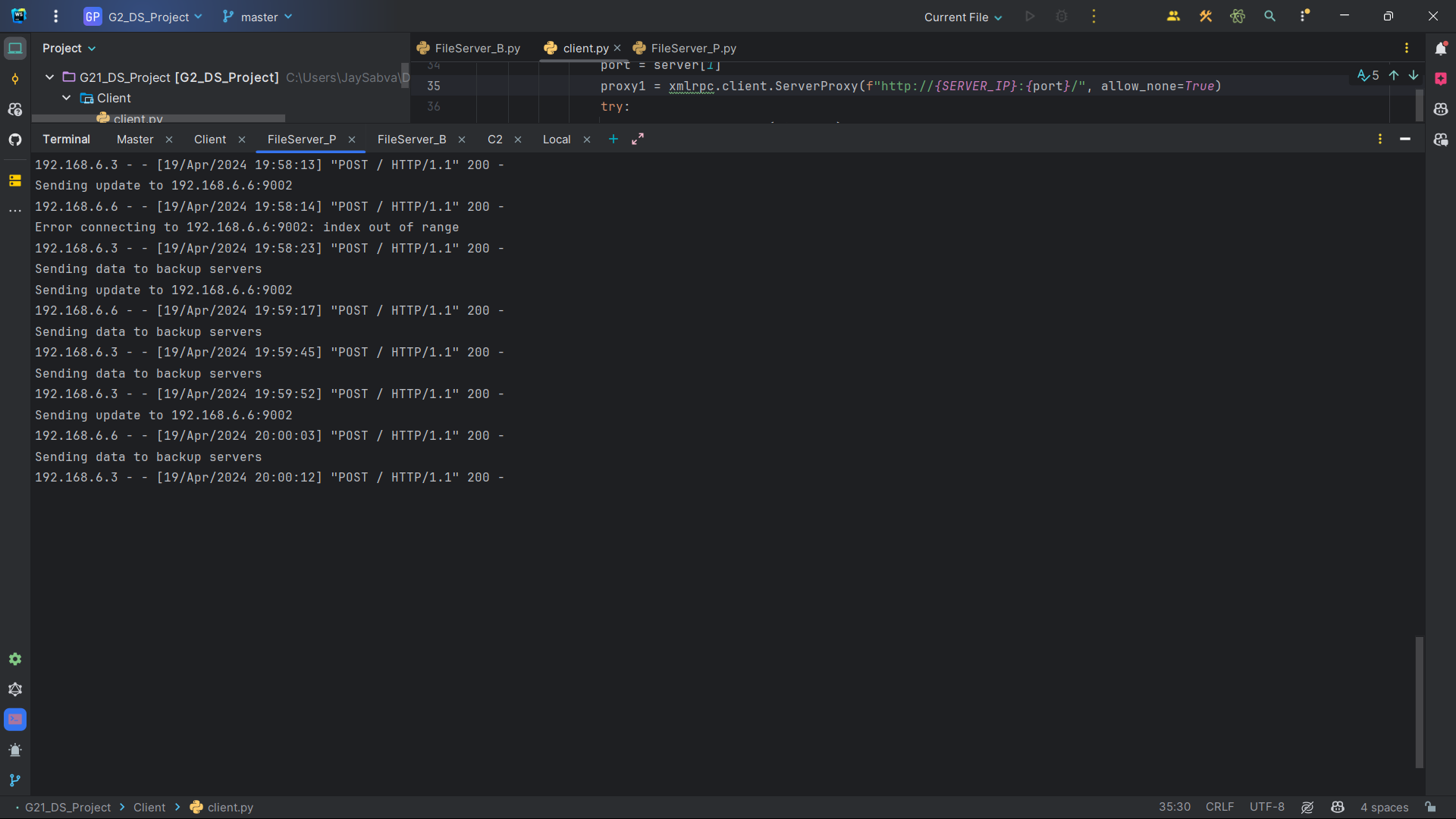Toggle the Project tool window button
This screenshot has height=819, width=1456.
pyautogui.click(x=15, y=49)
